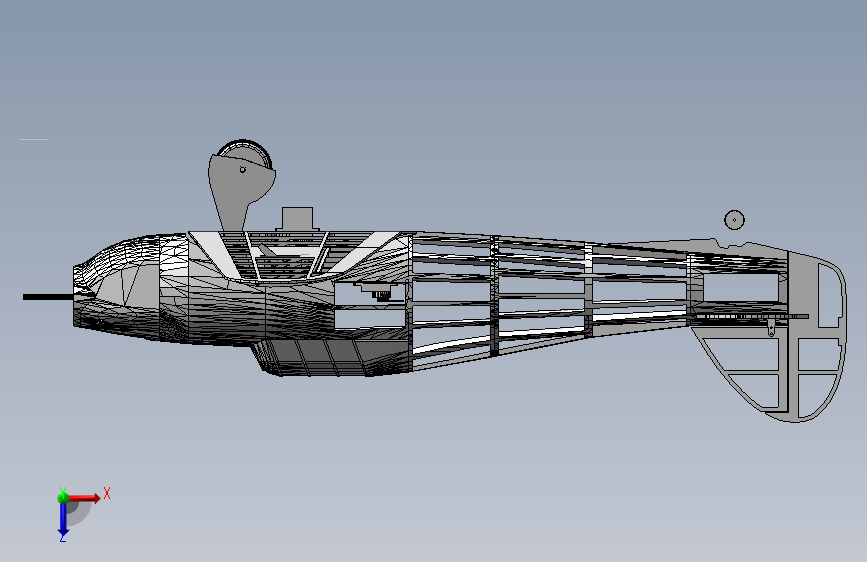Select the rectangular block atop the fuselage
Screen dimensions: 867x562
coord(297,219)
